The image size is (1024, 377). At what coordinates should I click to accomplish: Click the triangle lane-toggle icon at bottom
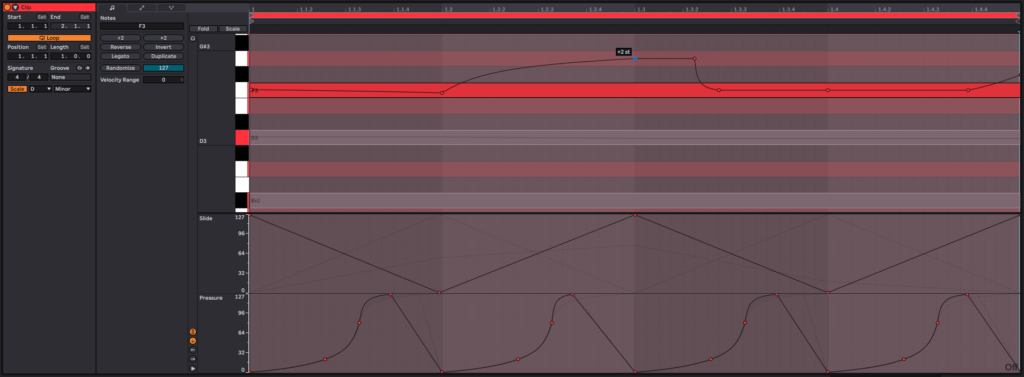coord(193,369)
